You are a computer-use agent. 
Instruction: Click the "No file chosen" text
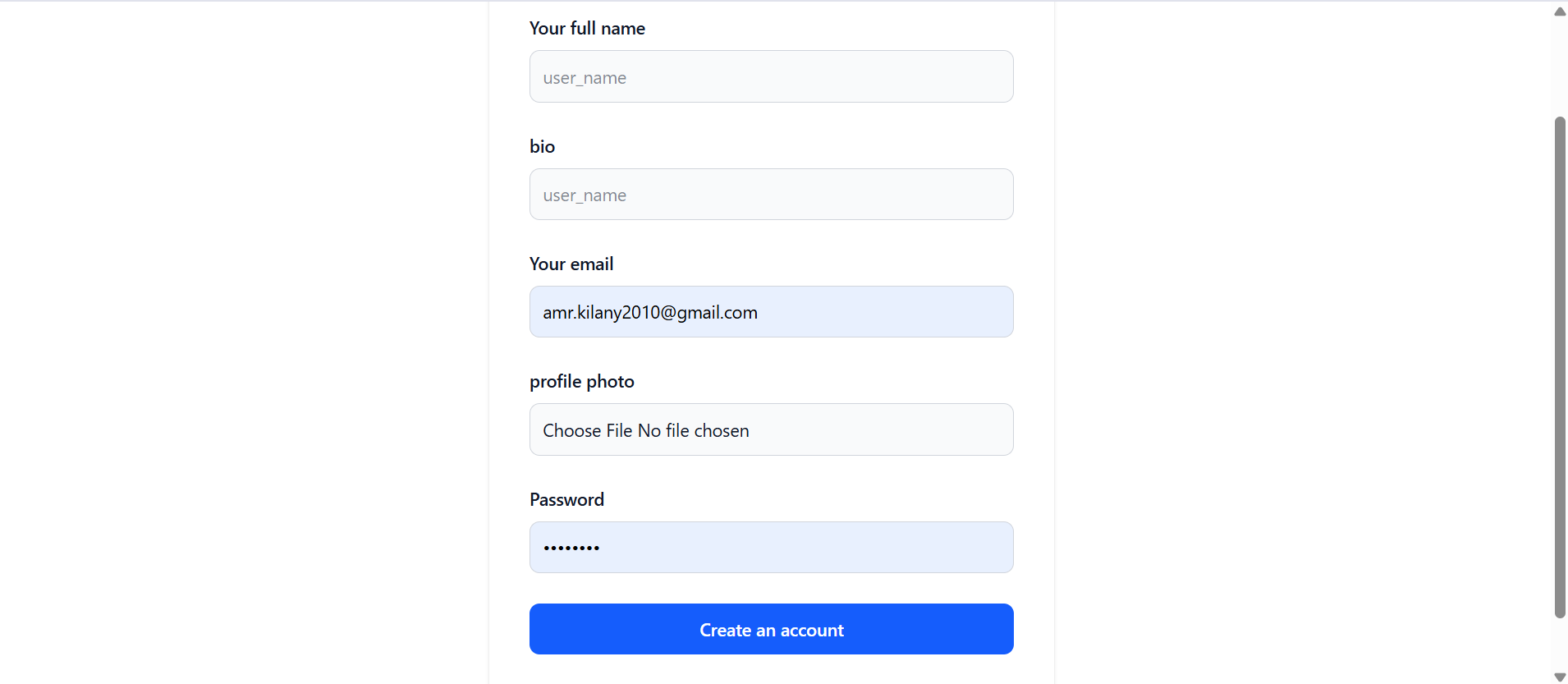[x=694, y=430]
